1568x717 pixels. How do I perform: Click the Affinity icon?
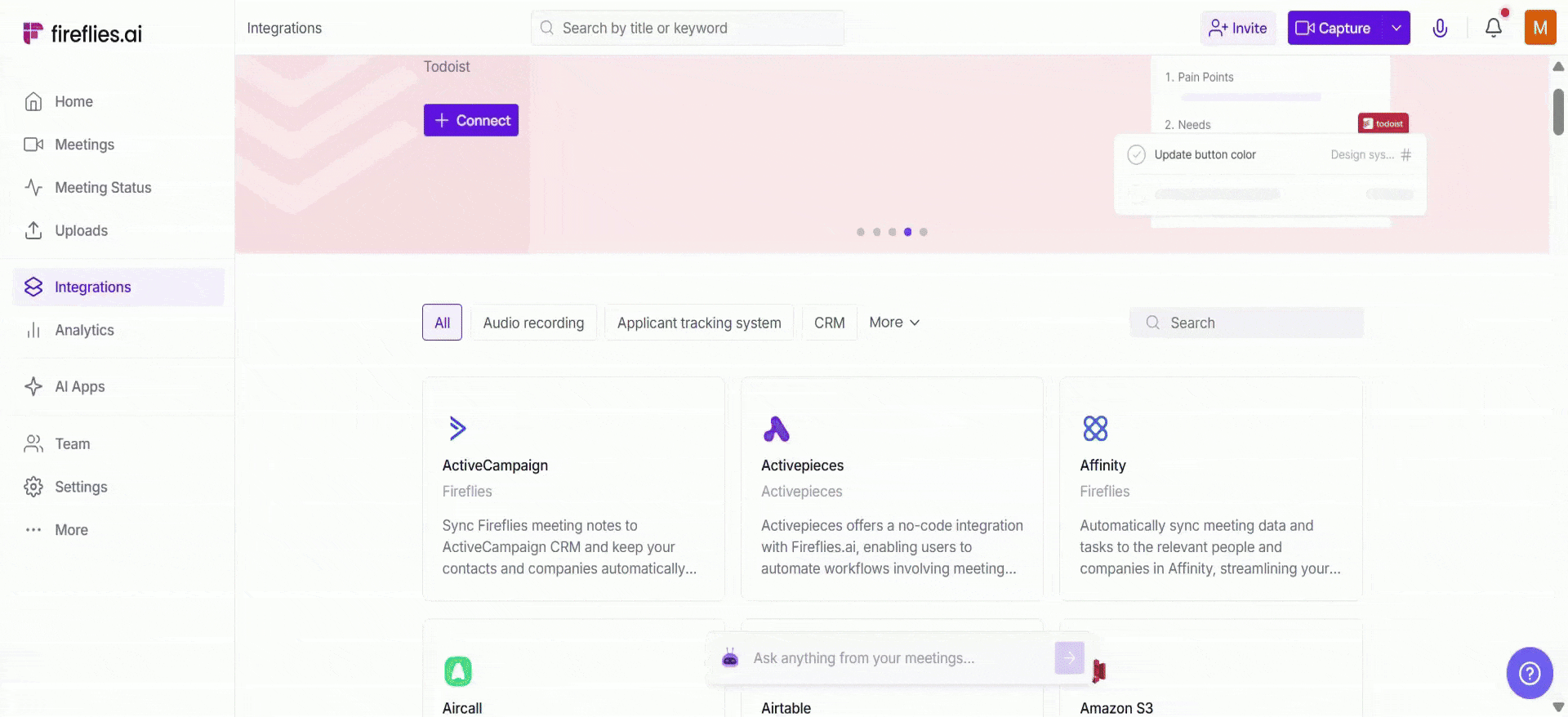1095,428
